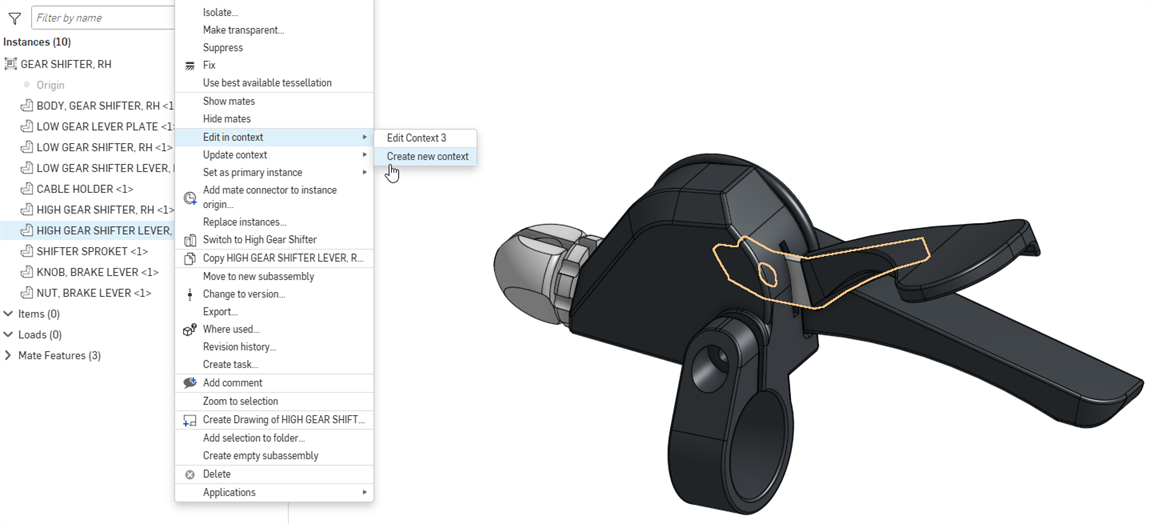1150x524 pixels.
Task: Type in the Filter by name field
Action: (100, 18)
